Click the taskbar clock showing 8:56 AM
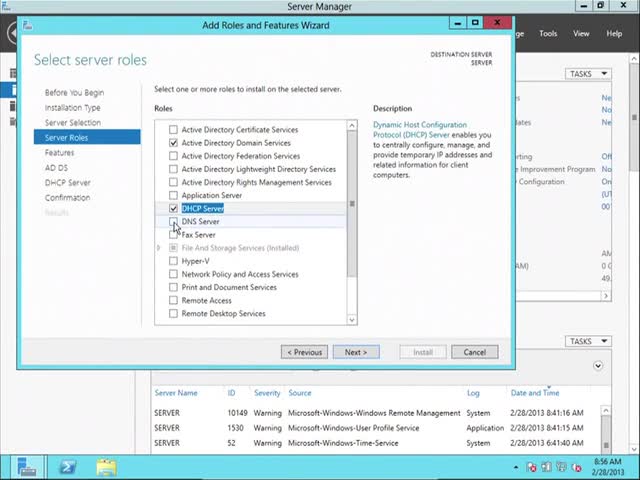The height and width of the screenshot is (480, 640). pos(608,467)
